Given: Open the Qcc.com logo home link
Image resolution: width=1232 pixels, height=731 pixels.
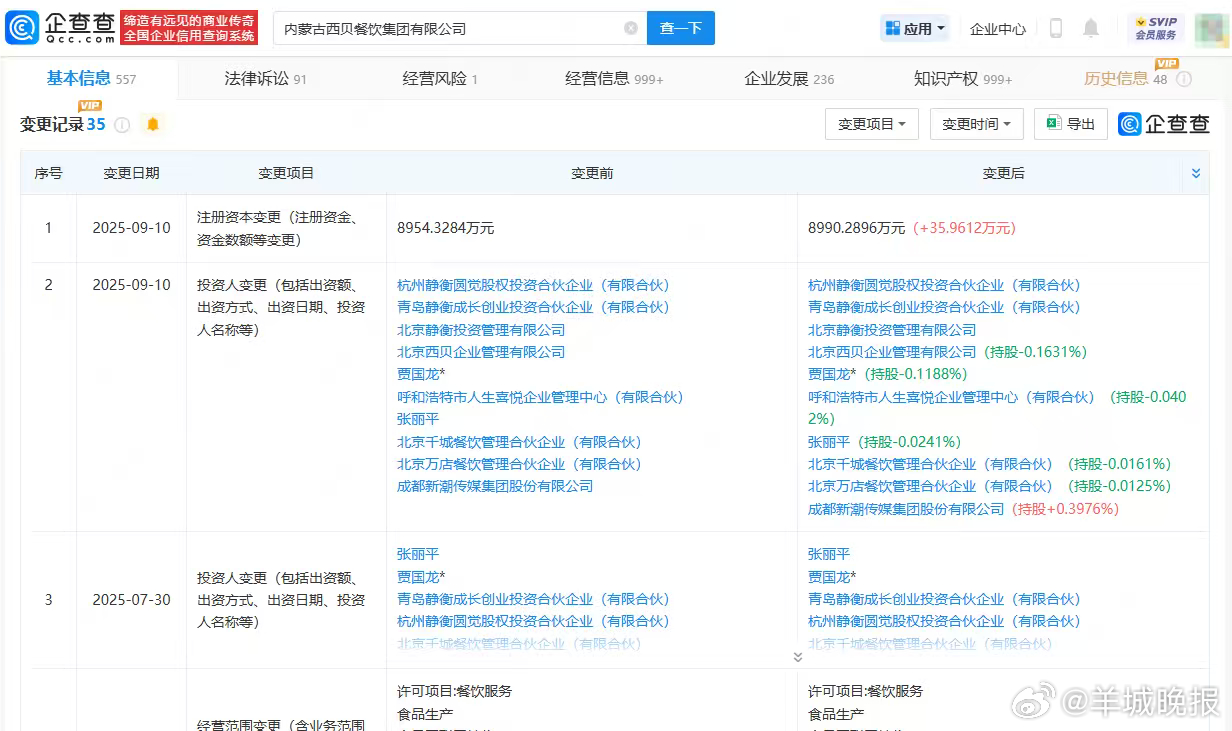Looking at the screenshot, I should (x=61, y=28).
